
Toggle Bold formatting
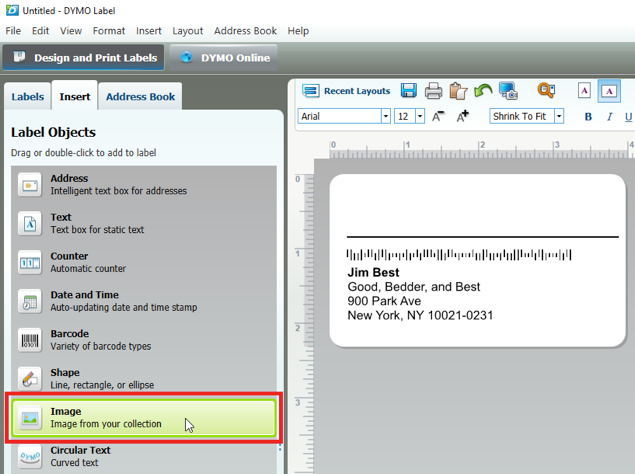point(588,117)
